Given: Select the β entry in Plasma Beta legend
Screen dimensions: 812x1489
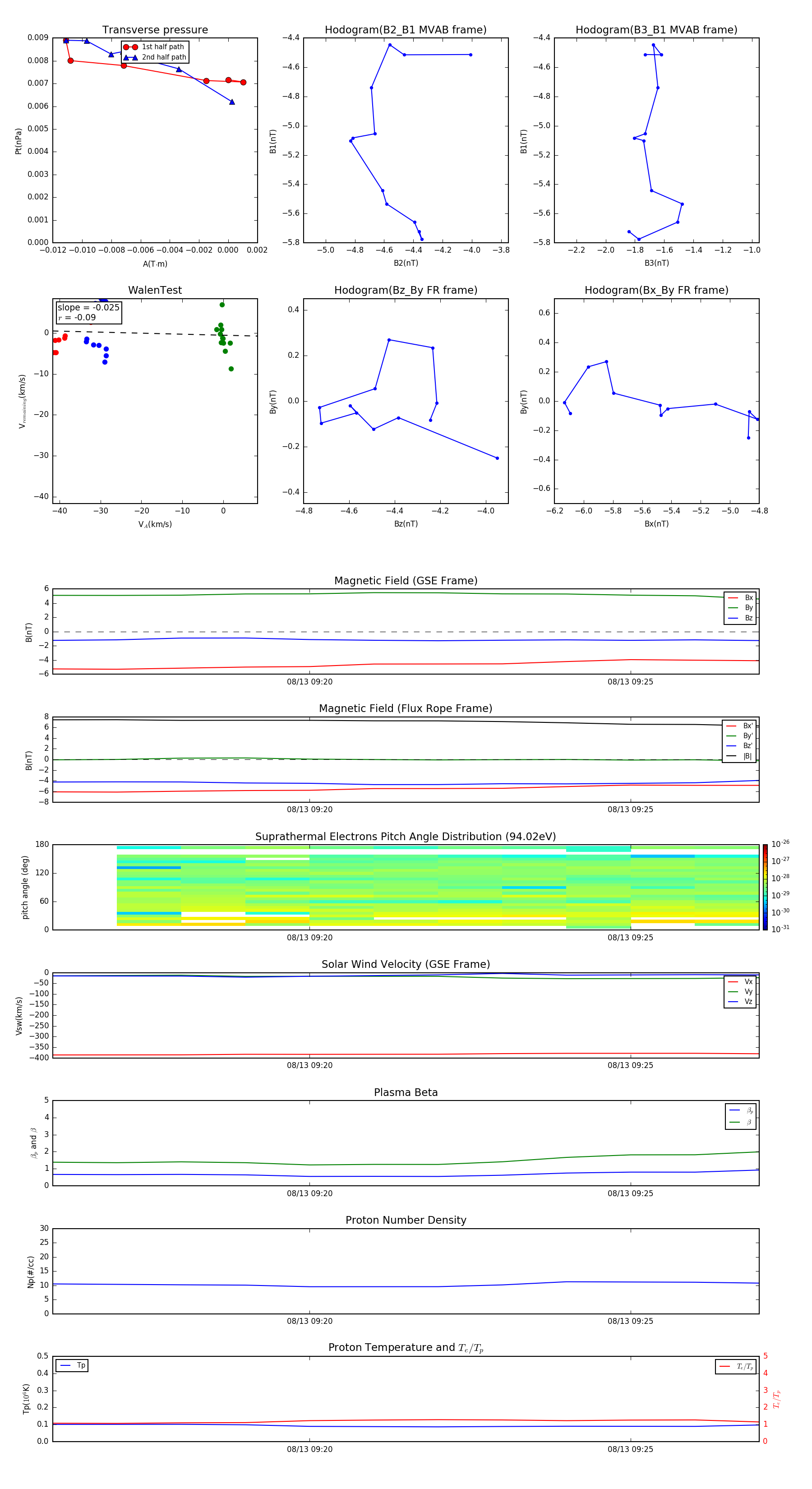Looking at the screenshot, I should tap(741, 1122).
